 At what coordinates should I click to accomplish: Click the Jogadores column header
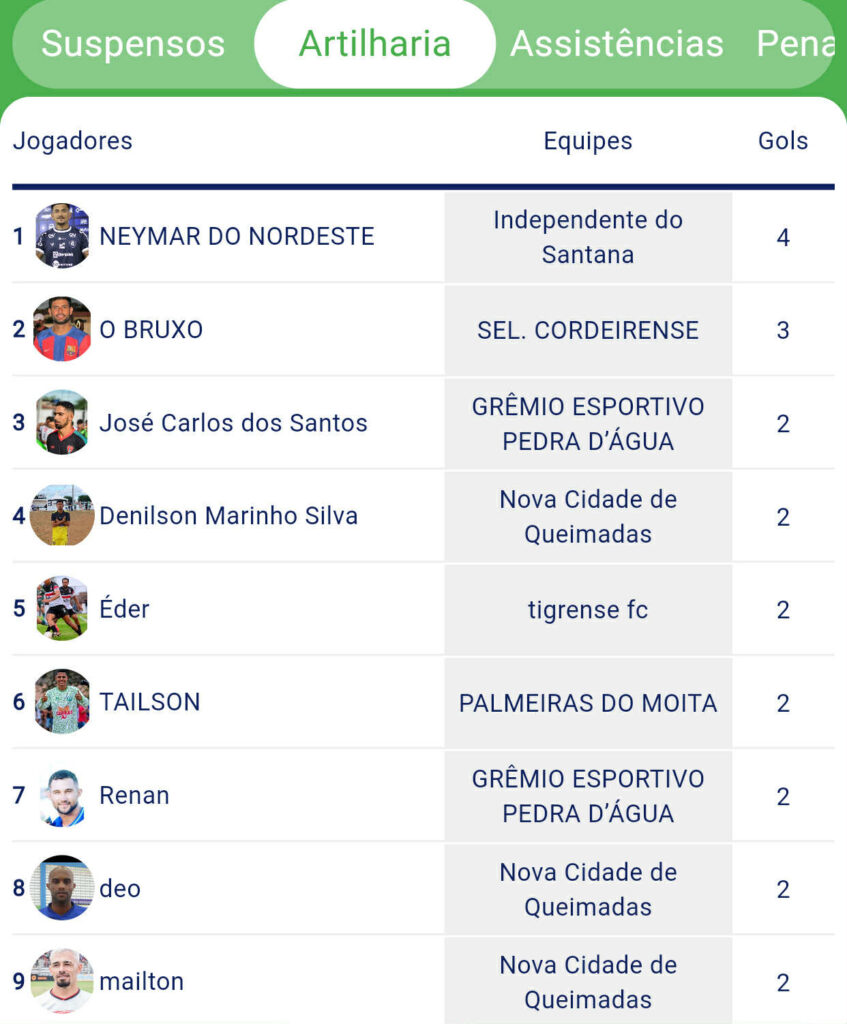pos(72,141)
